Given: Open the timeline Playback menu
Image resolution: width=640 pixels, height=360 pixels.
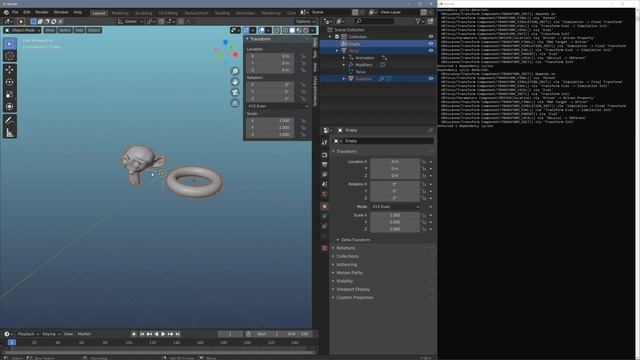Looking at the screenshot, I should 28,334.
